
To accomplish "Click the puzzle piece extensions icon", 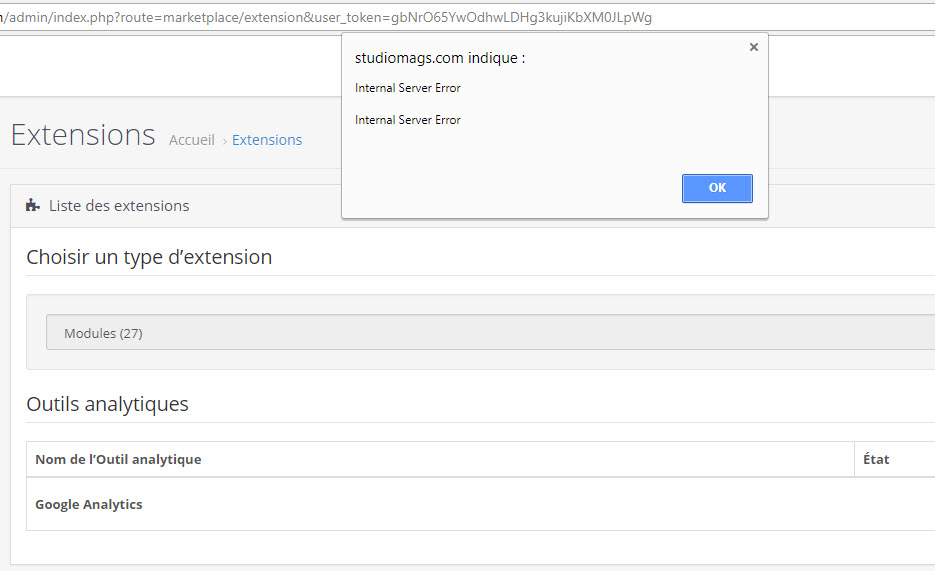I will click(x=33, y=206).
